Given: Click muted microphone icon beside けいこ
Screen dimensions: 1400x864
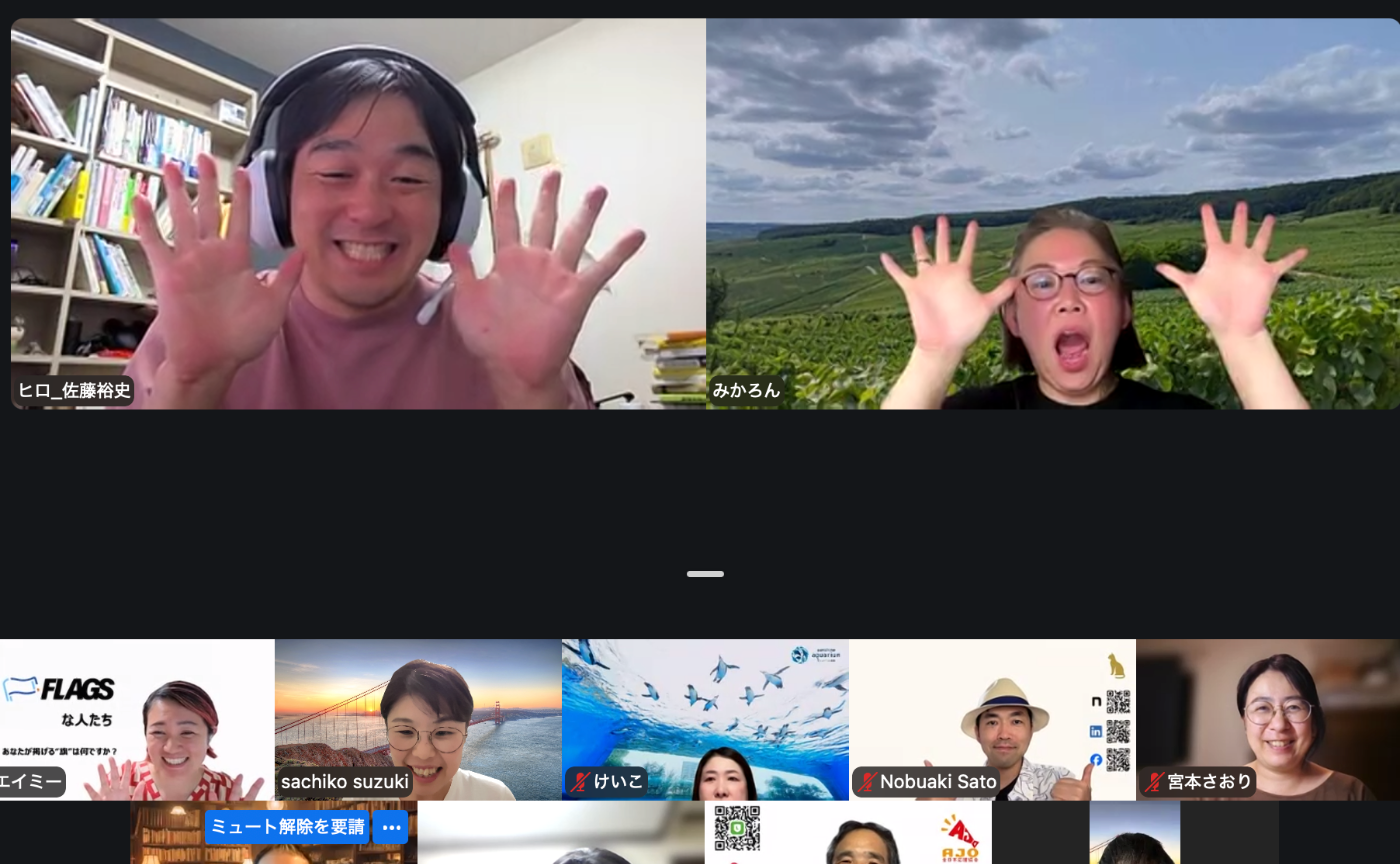Looking at the screenshot, I should click(580, 782).
